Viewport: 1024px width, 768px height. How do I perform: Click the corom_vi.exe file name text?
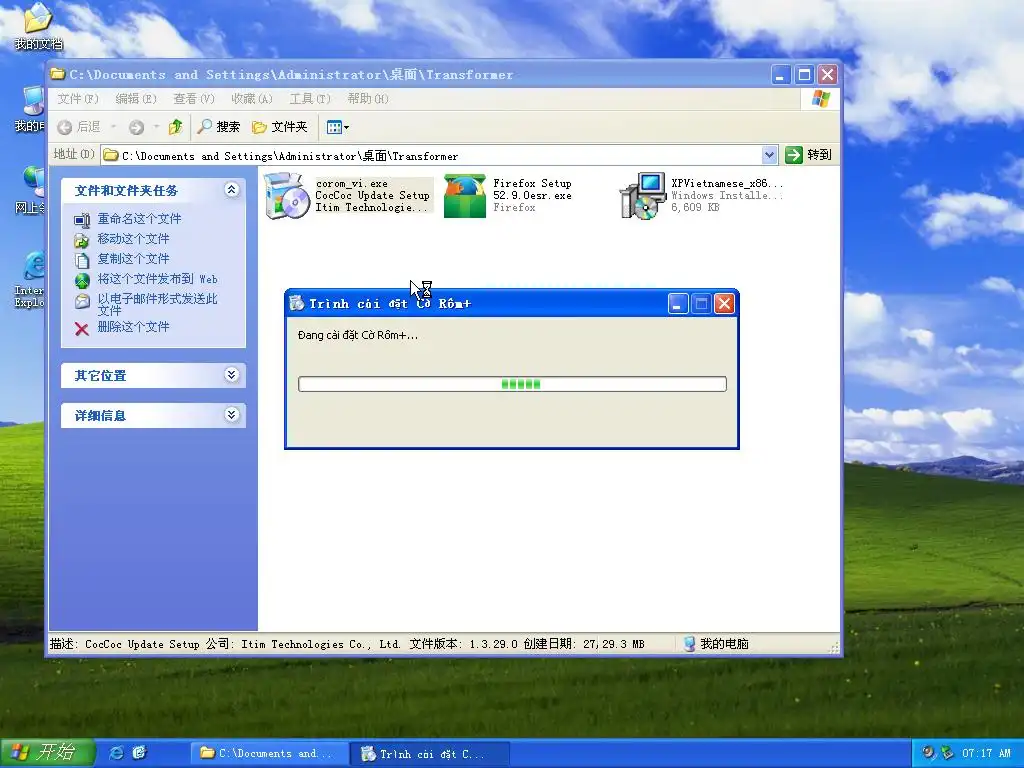click(351, 184)
